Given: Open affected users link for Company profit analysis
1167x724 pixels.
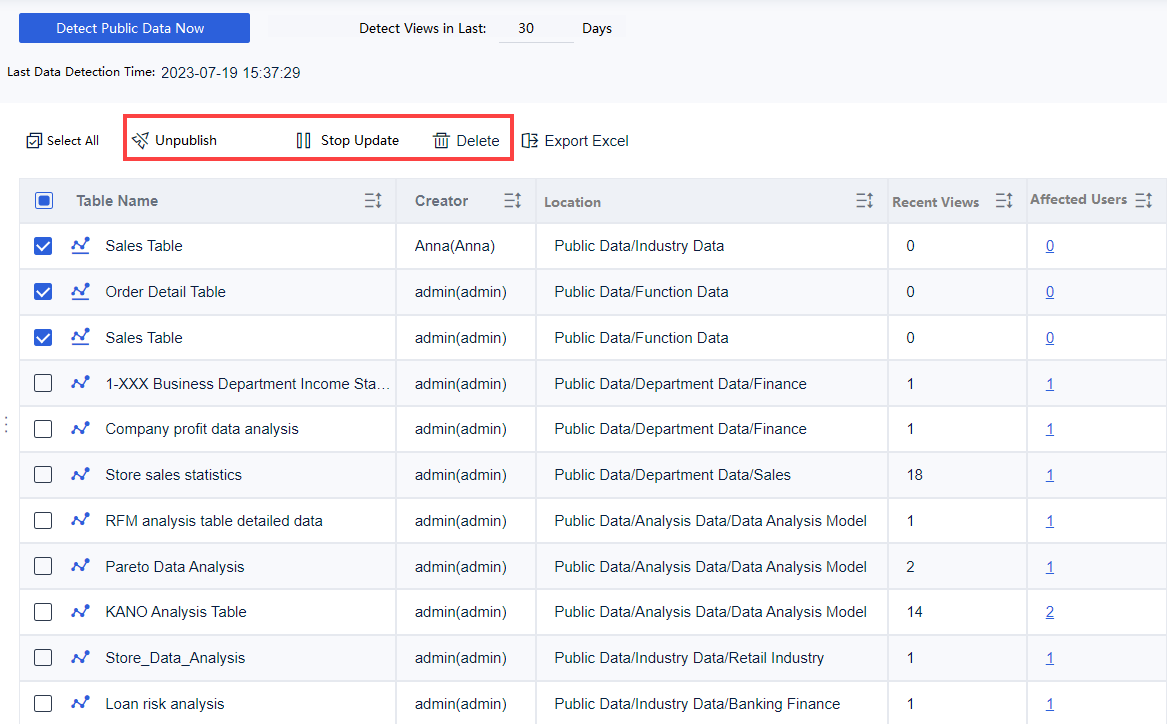Looking at the screenshot, I should coord(1049,428).
